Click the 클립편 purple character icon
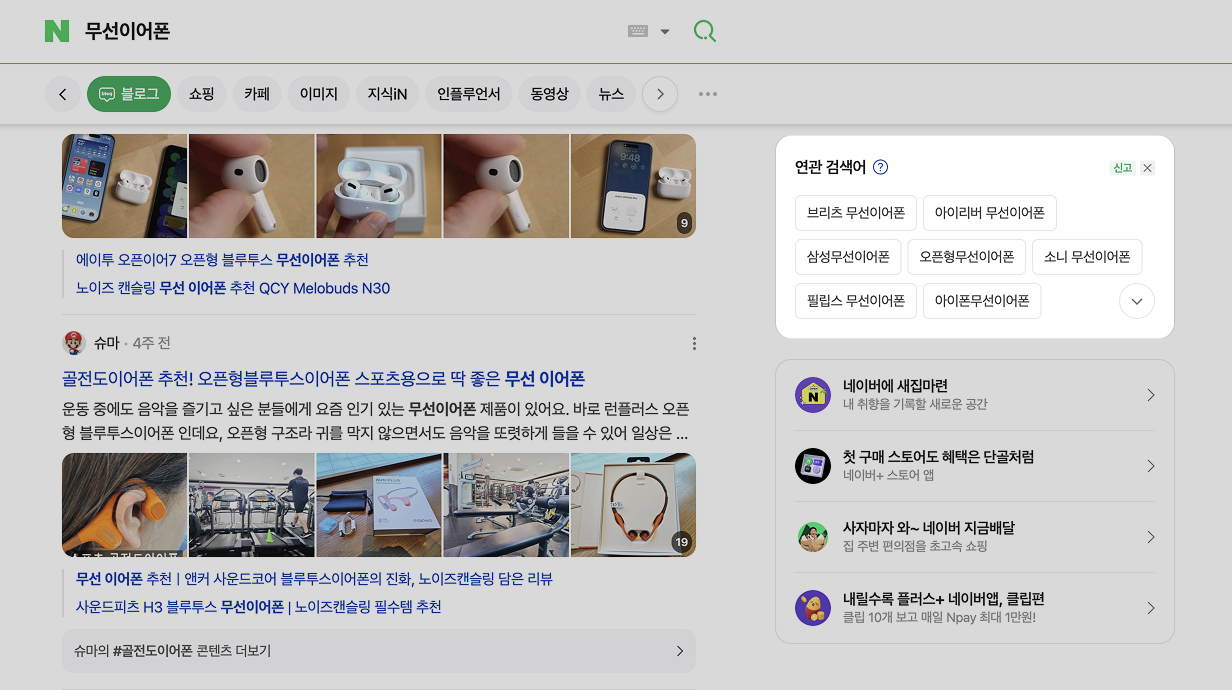The height and width of the screenshot is (690, 1232). (x=813, y=608)
